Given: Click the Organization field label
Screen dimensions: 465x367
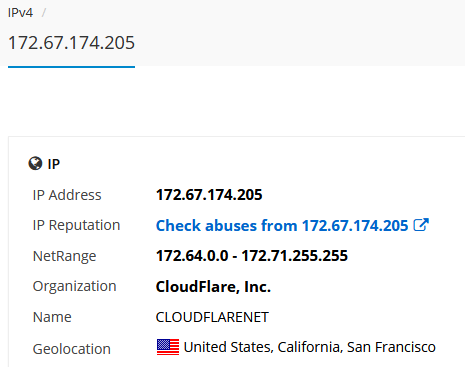Looking at the screenshot, I should coord(74,287).
